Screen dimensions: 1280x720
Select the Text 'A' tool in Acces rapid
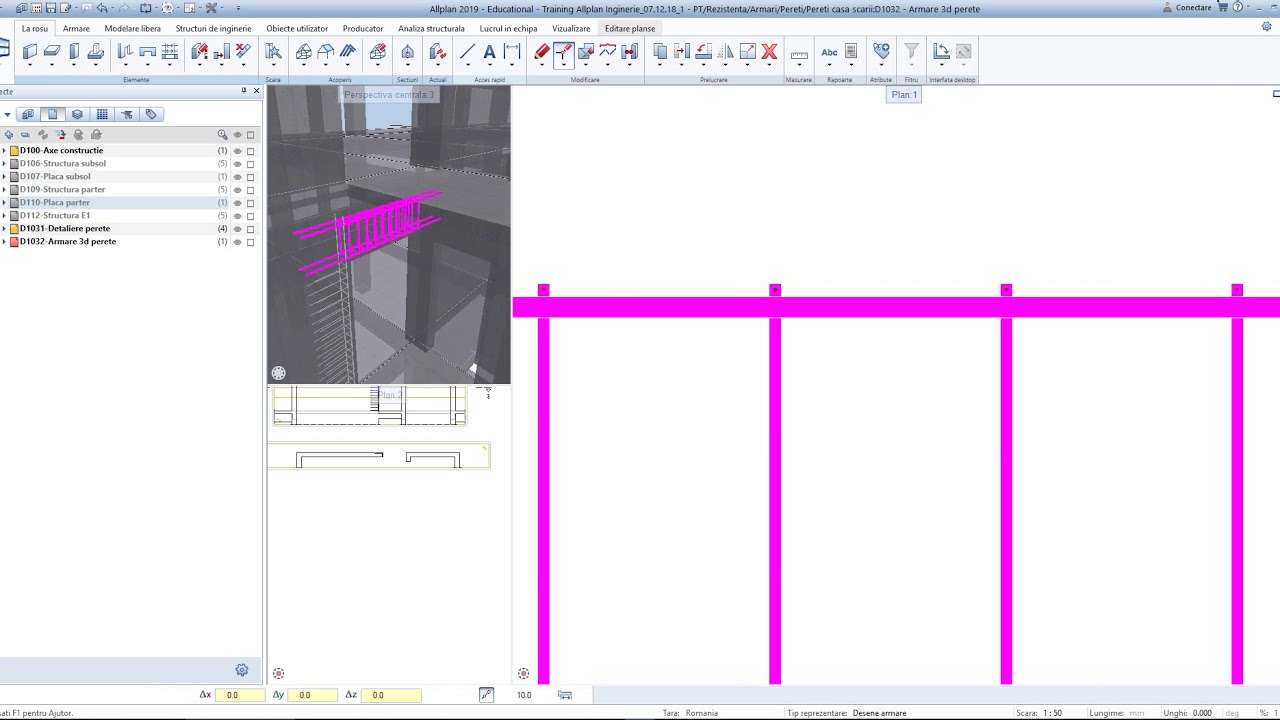pos(489,51)
